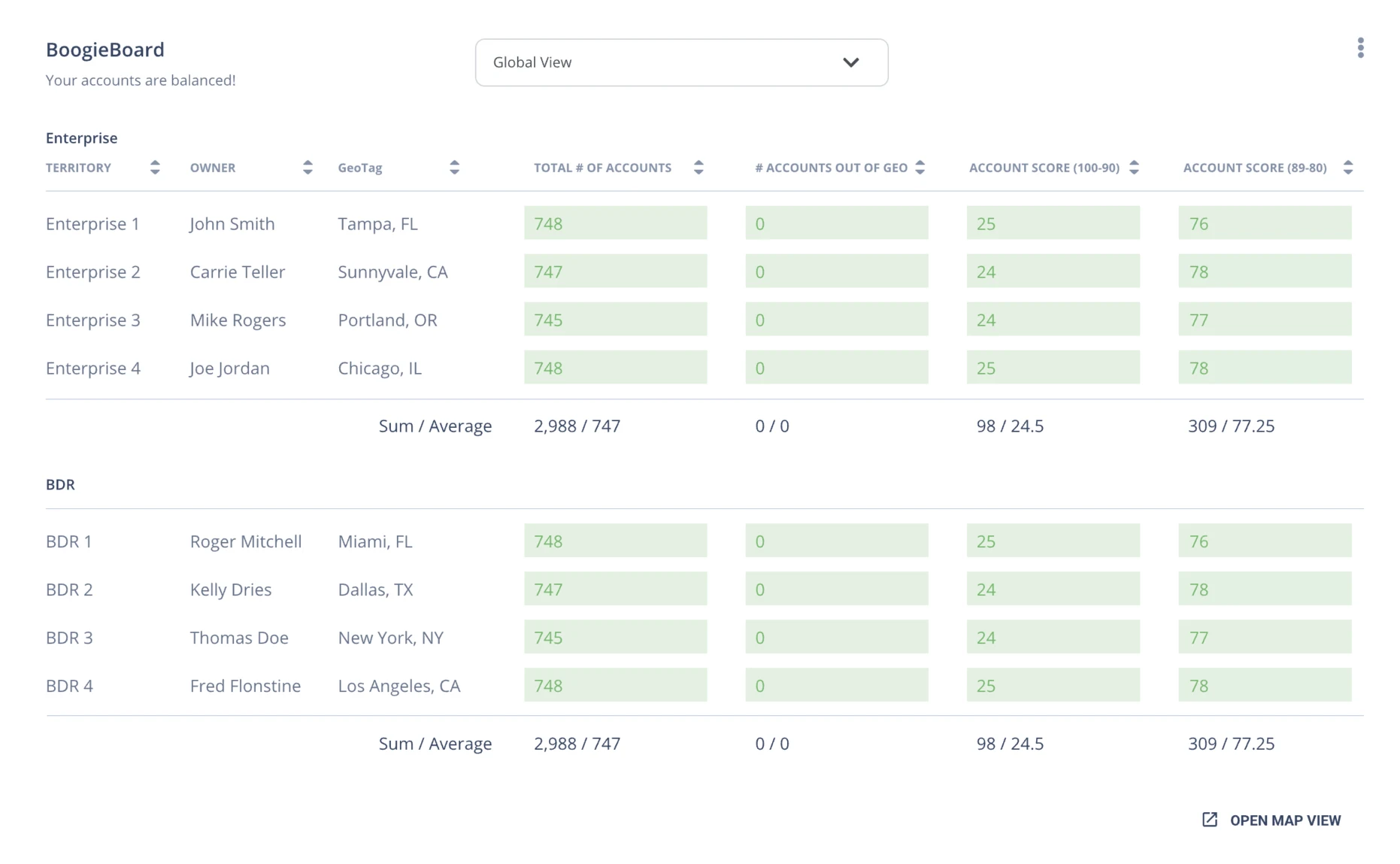Click BDR 2 total accounts cell 747
The image size is (1400, 864).
pos(615,588)
